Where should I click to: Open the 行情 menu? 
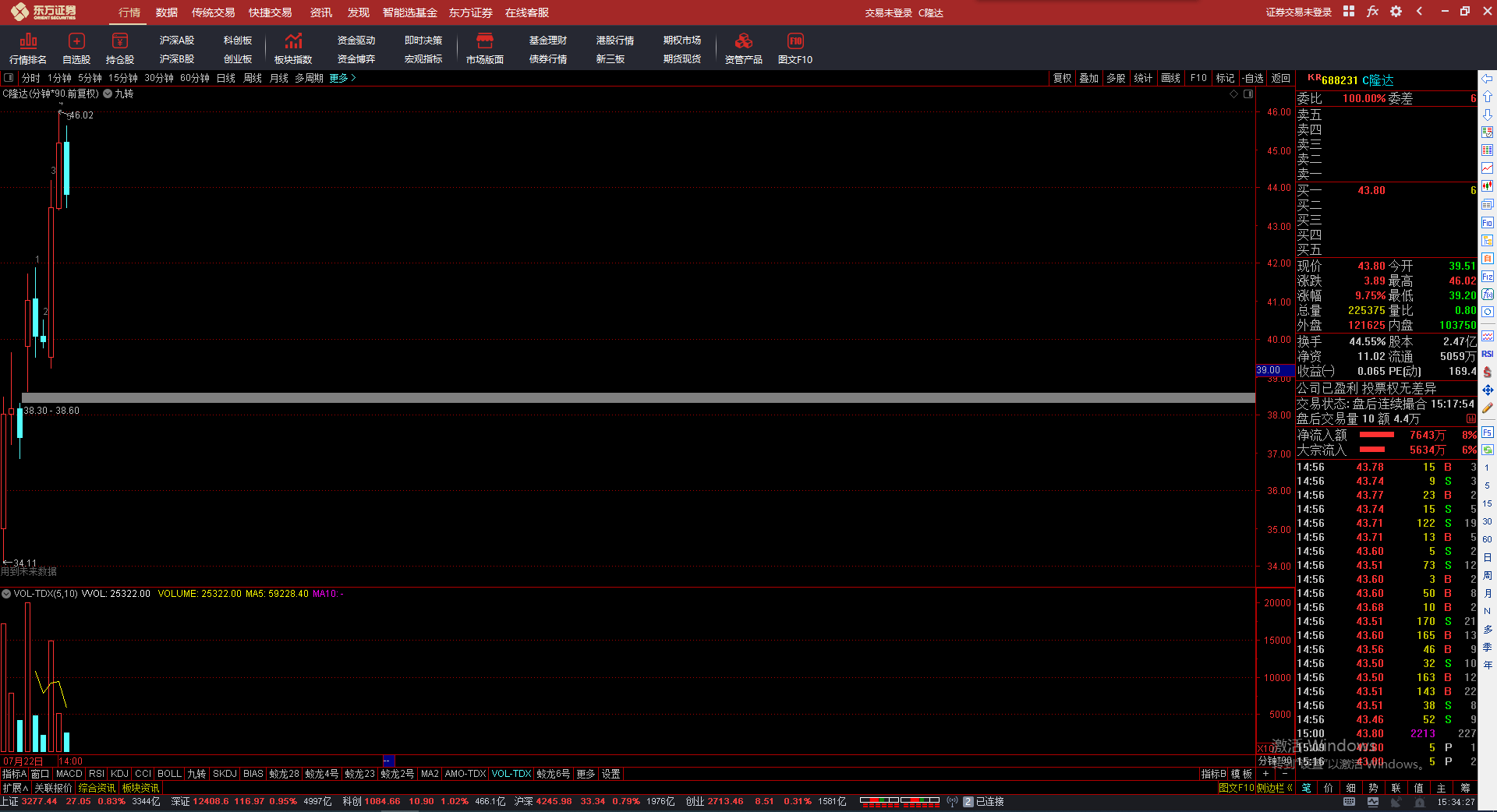coord(129,12)
